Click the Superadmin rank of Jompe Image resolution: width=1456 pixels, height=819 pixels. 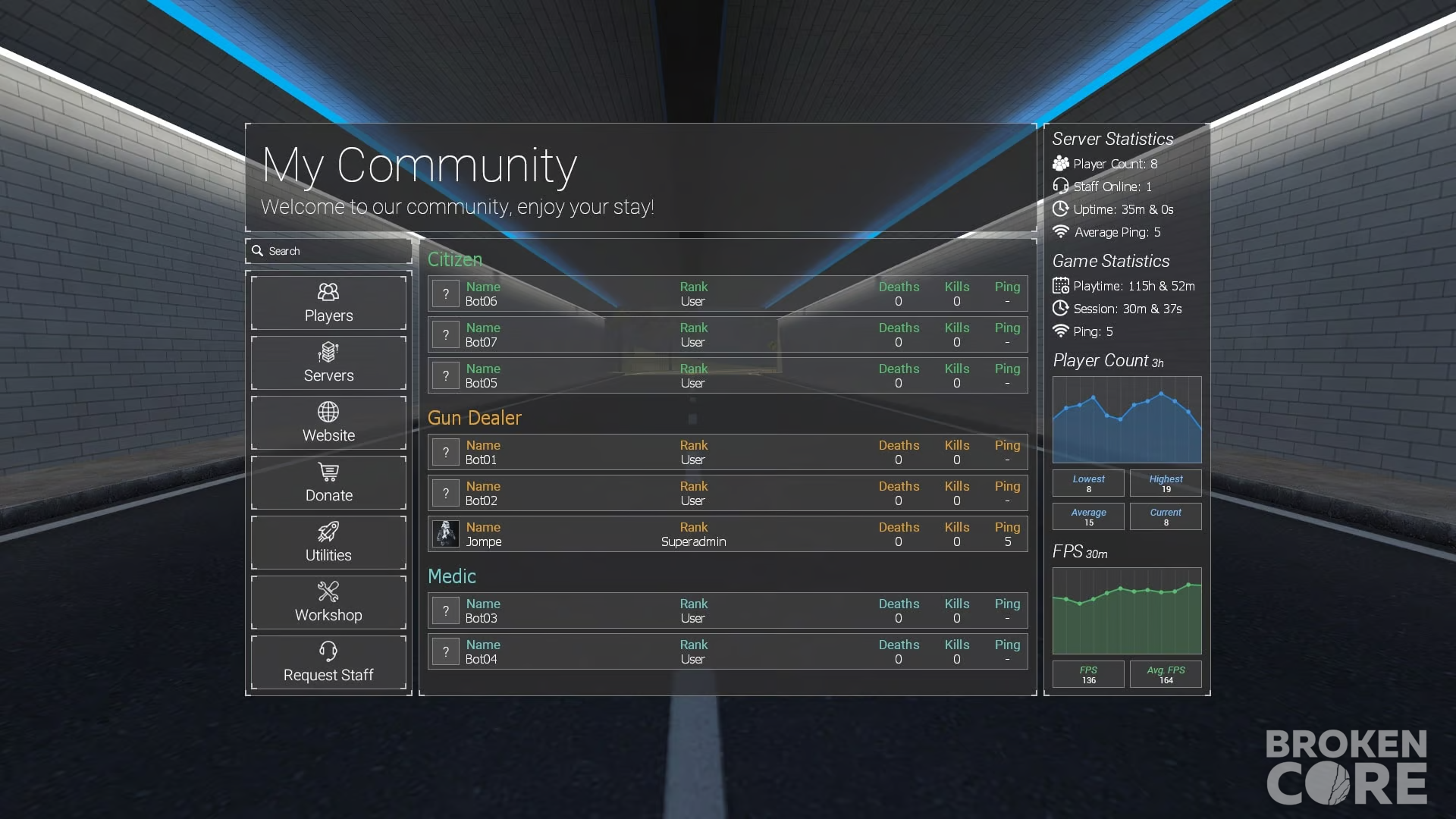[693, 541]
